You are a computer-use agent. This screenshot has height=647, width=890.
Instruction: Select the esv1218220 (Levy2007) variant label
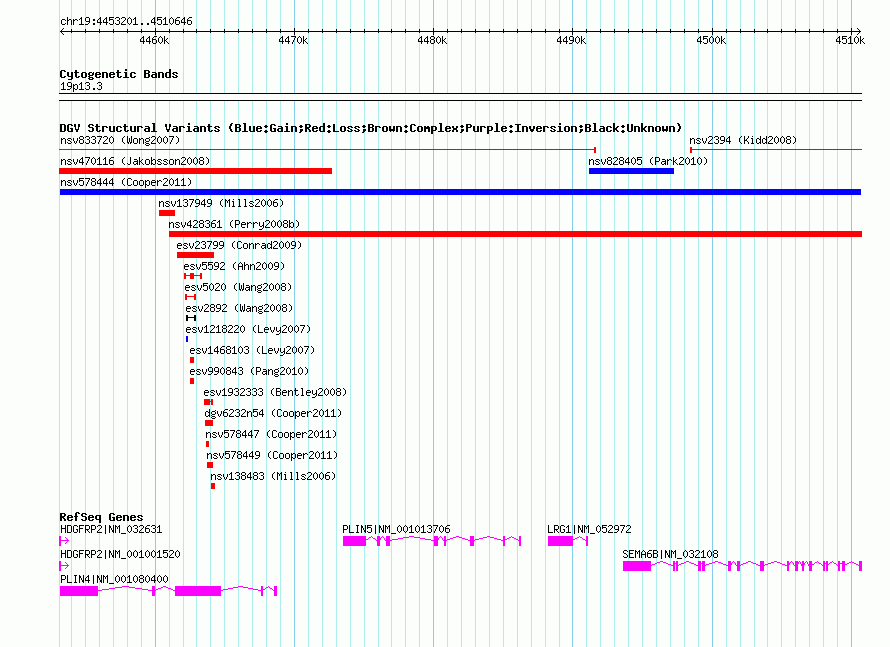[248, 329]
